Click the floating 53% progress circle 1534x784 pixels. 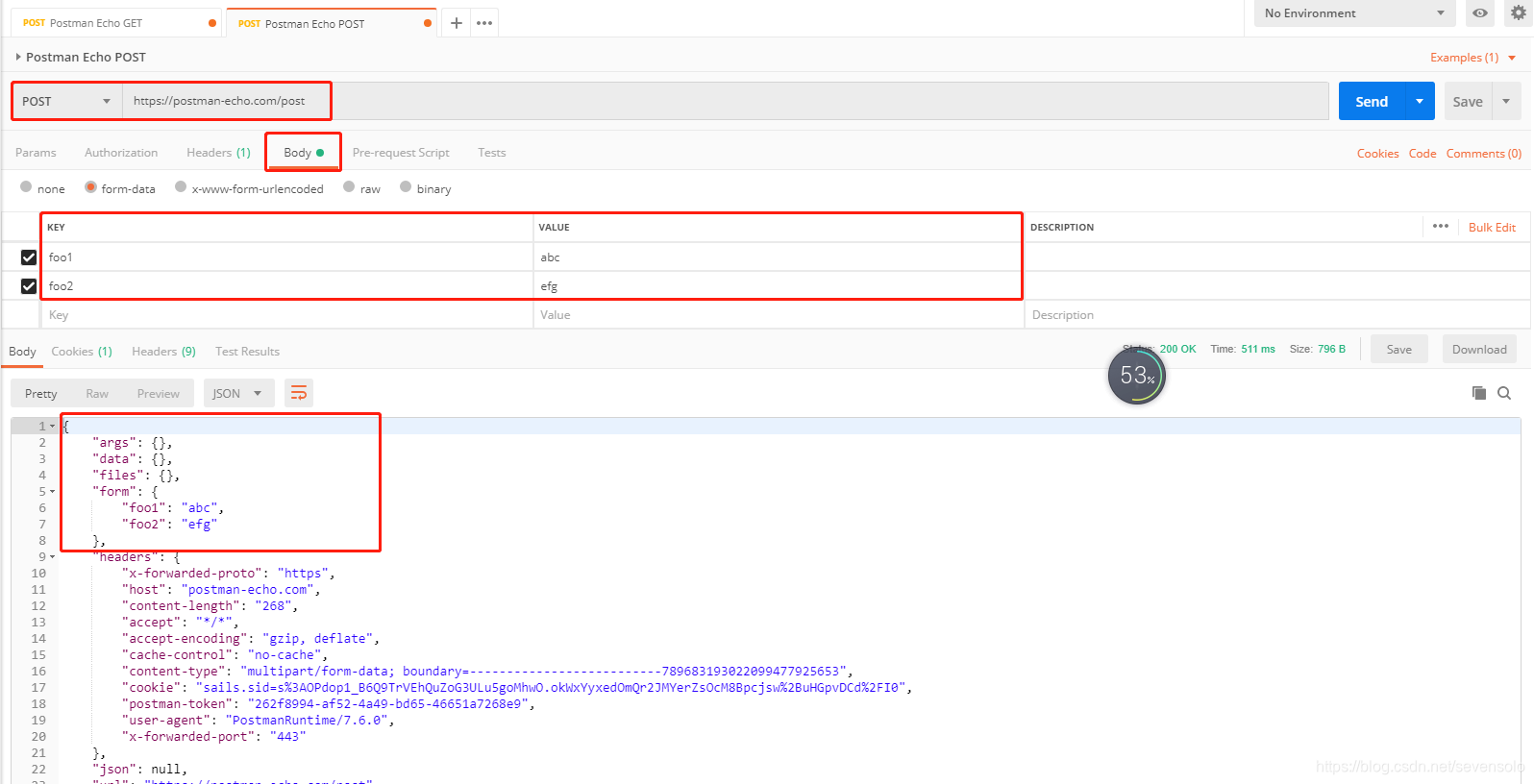[1137, 376]
